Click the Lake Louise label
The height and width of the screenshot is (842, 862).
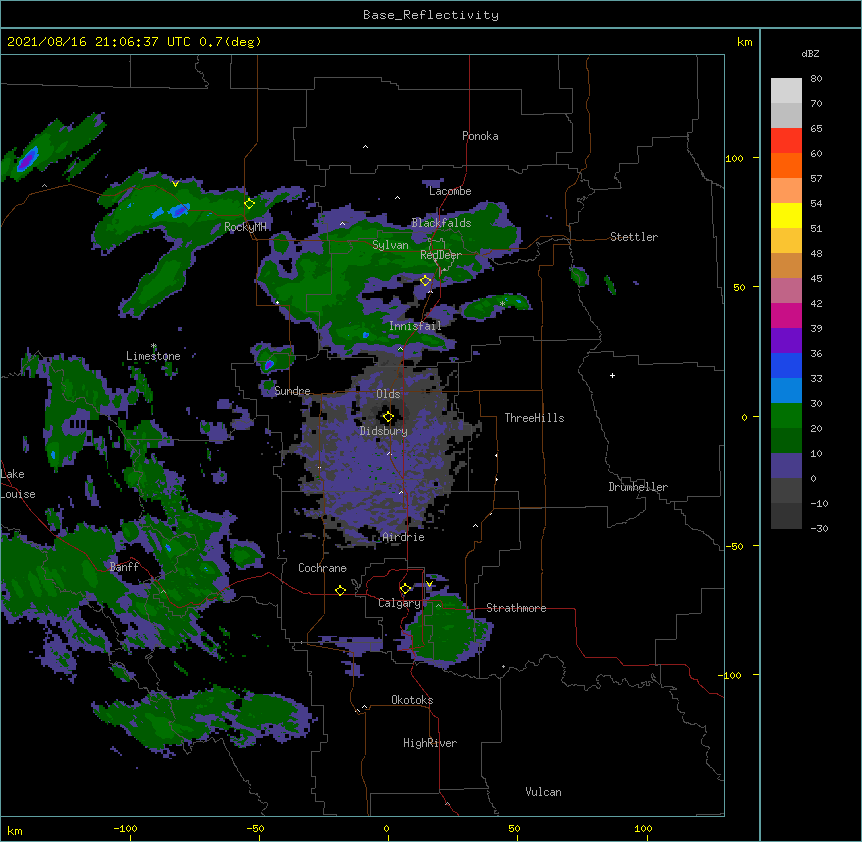click(18, 484)
